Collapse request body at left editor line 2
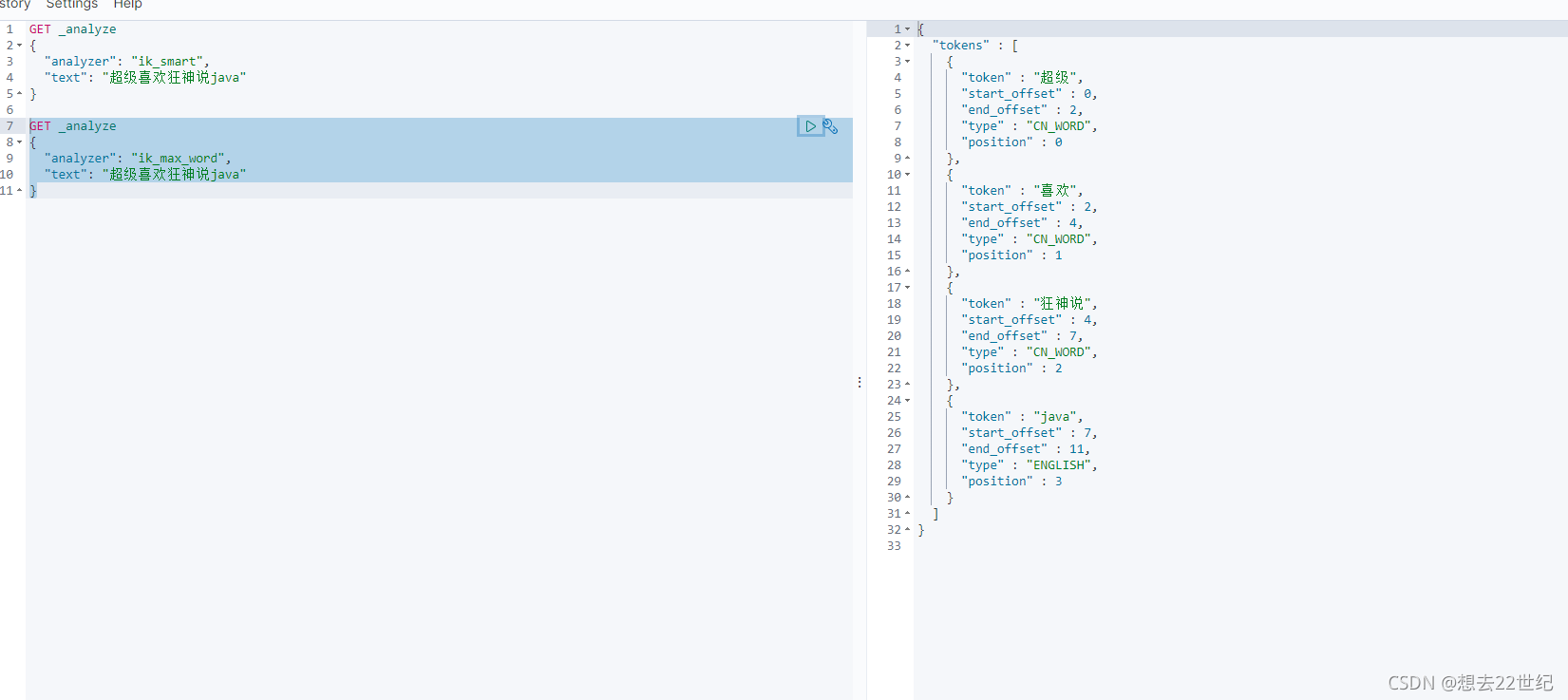 coord(20,46)
